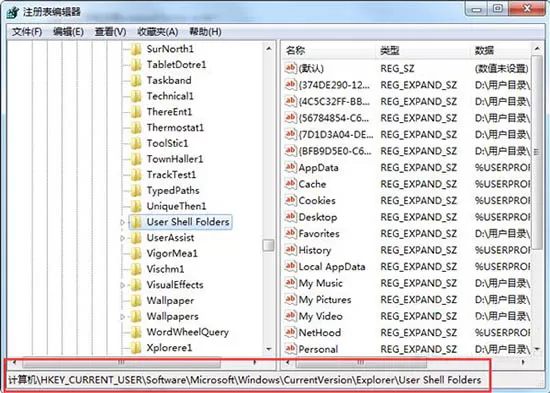Select the TabletDotre1 folder icon
550x393 pixels.
click(136, 65)
